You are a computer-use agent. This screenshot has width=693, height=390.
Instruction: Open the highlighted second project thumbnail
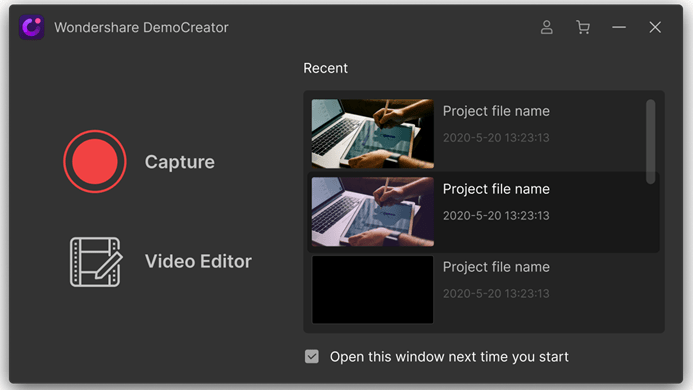(x=373, y=212)
